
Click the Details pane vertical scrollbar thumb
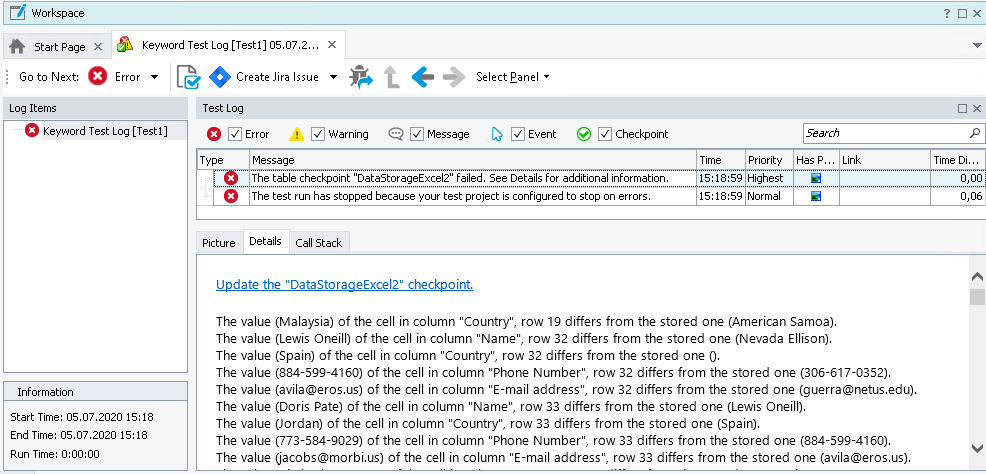pos(977,296)
